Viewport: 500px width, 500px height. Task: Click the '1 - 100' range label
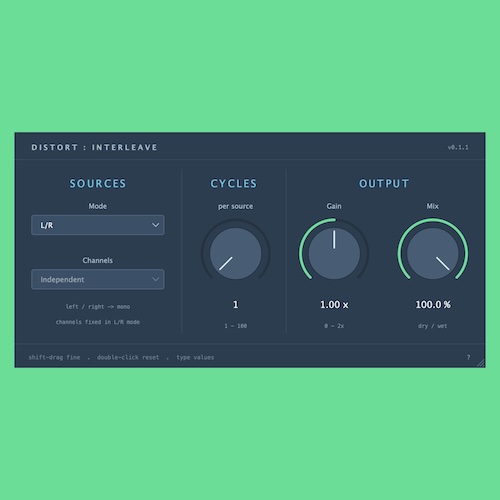pyautogui.click(x=235, y=326)
